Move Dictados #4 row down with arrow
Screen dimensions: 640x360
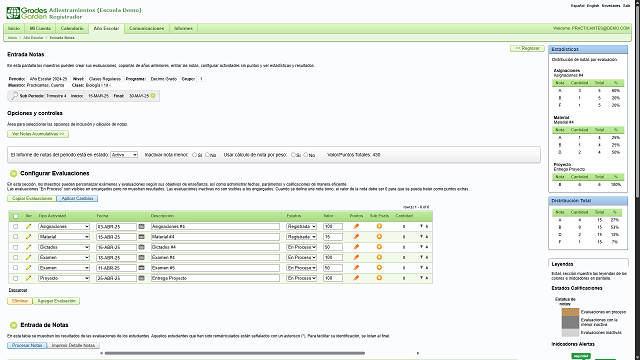(421, 247)
